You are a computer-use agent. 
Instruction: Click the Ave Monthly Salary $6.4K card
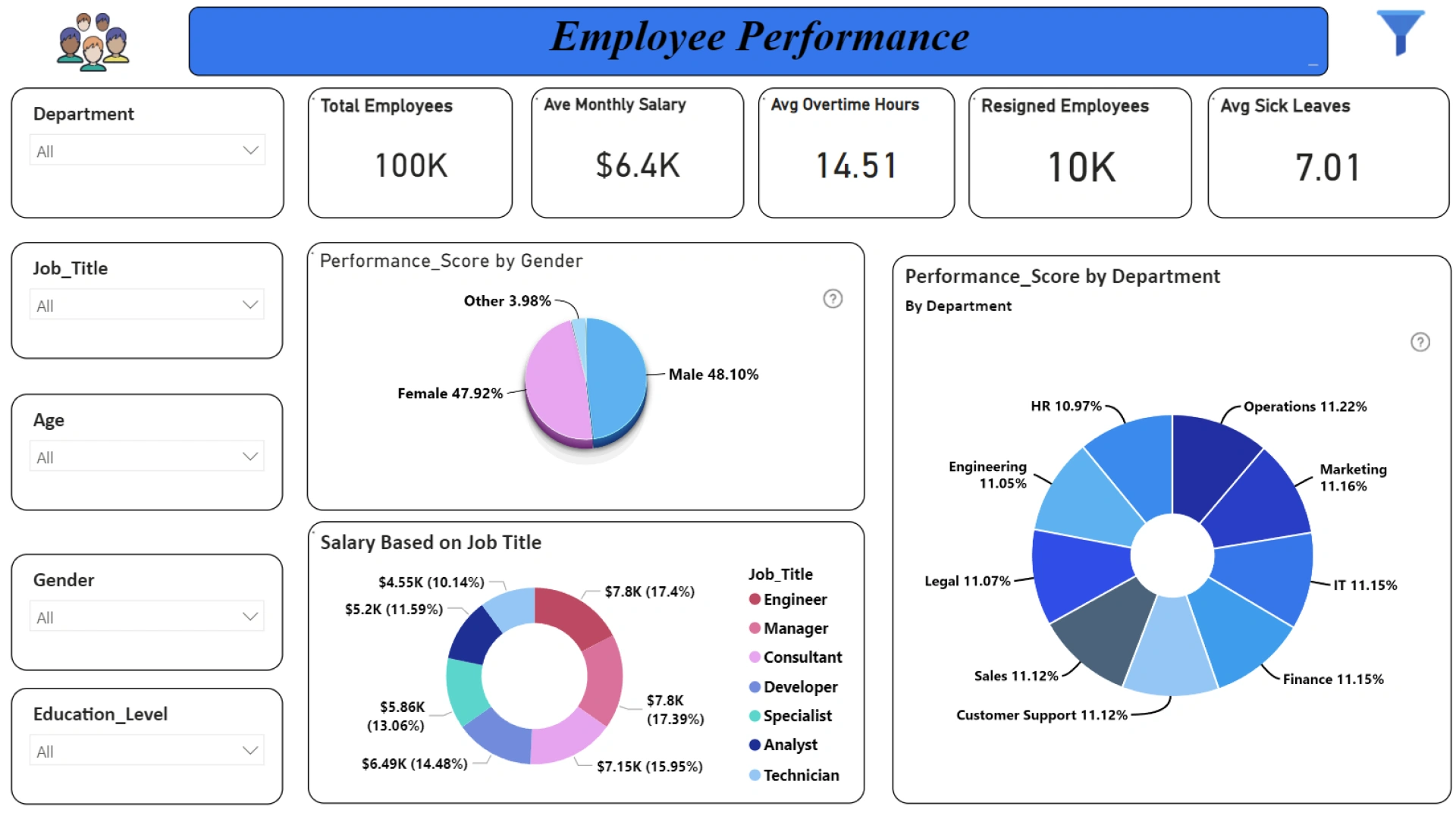[x=637, y=153]
